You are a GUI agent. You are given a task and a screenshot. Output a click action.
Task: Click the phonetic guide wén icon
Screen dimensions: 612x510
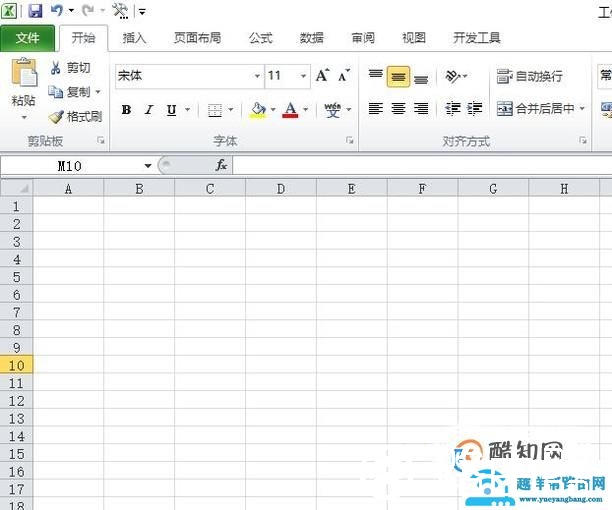pyautogui.click(x=333, y=110)
